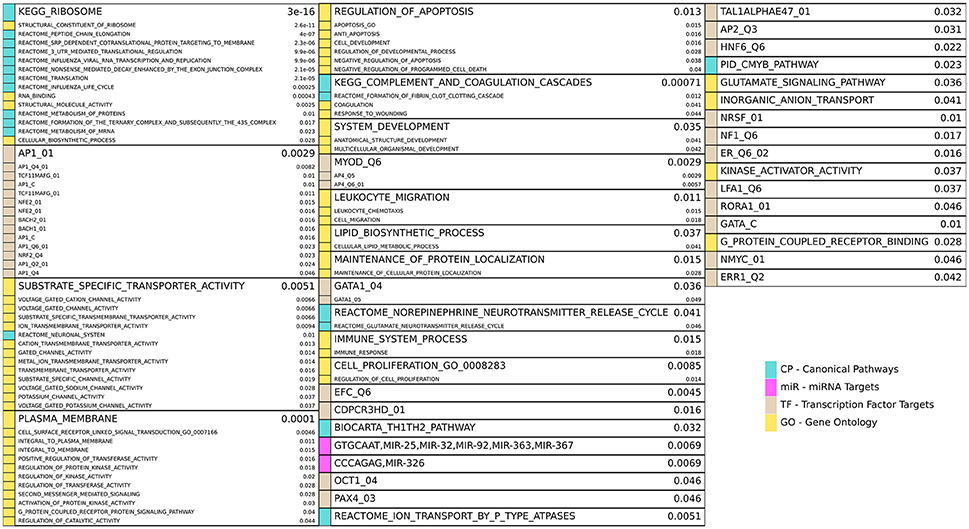
Task: Click the miR - miRNA Targets legend label
Action: point(829,387)
